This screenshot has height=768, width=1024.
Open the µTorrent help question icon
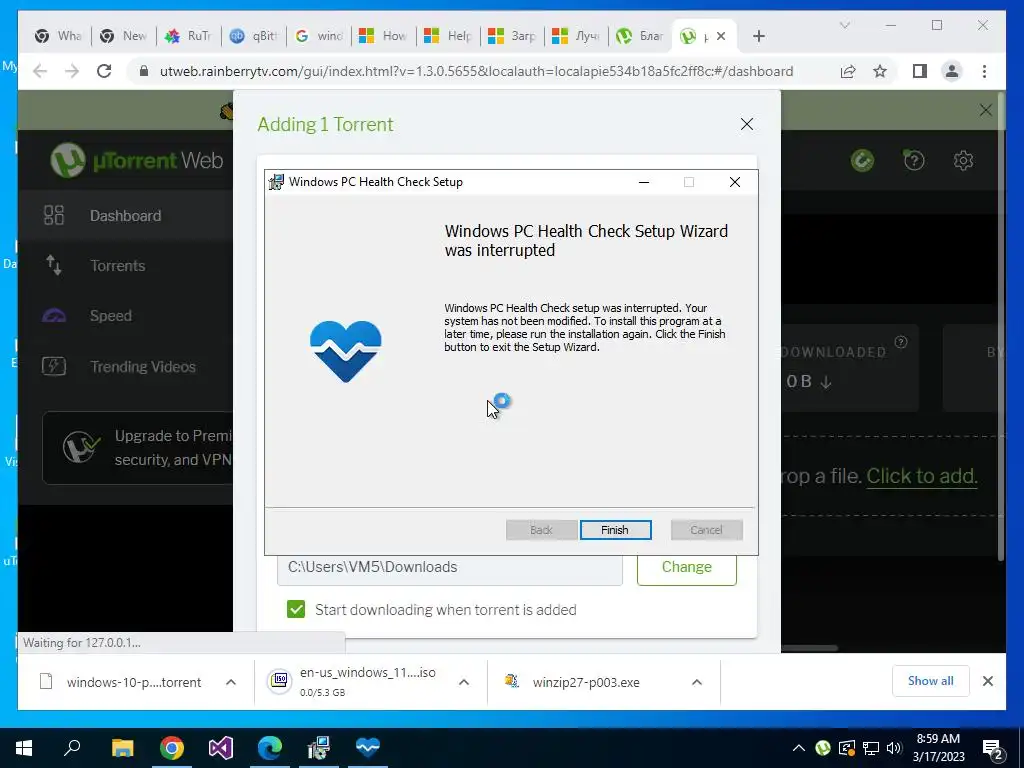click(x=914, y=160)
